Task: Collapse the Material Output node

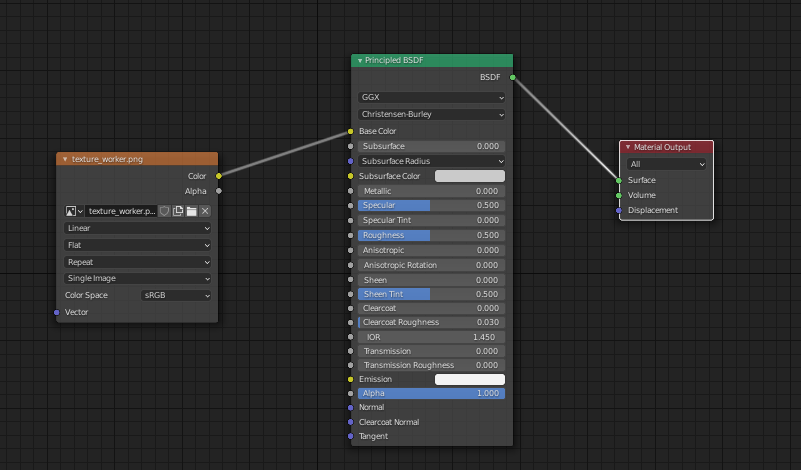Action: point(628,147)
